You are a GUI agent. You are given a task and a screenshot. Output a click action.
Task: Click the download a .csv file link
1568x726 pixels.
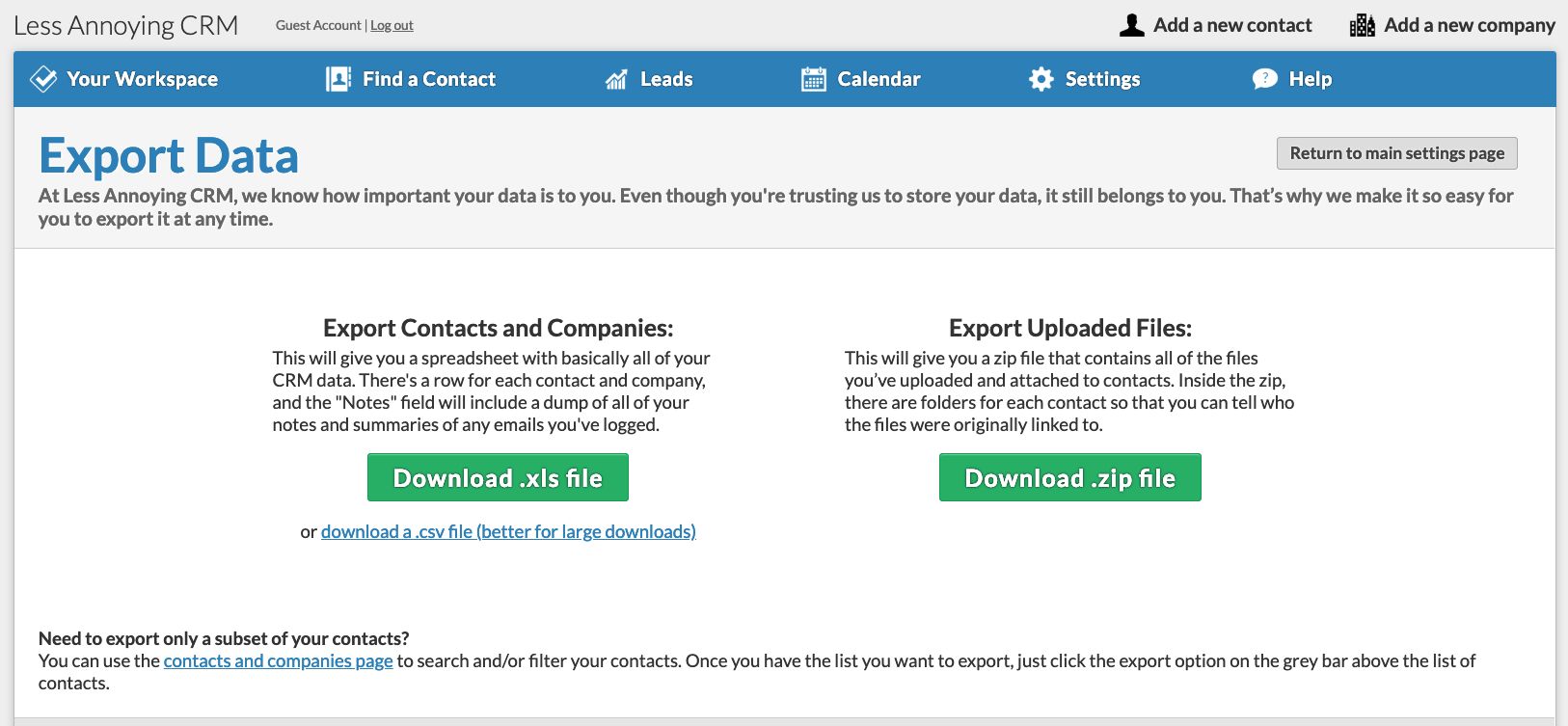(x=508, y=531)
